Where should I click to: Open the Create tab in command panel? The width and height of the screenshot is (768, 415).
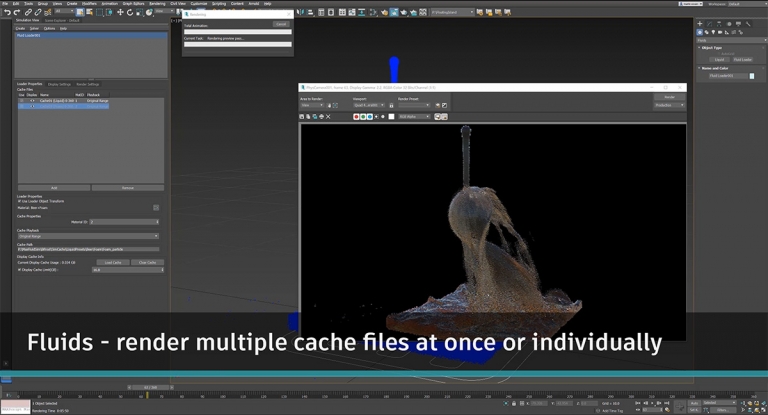(x=700, y=23)
